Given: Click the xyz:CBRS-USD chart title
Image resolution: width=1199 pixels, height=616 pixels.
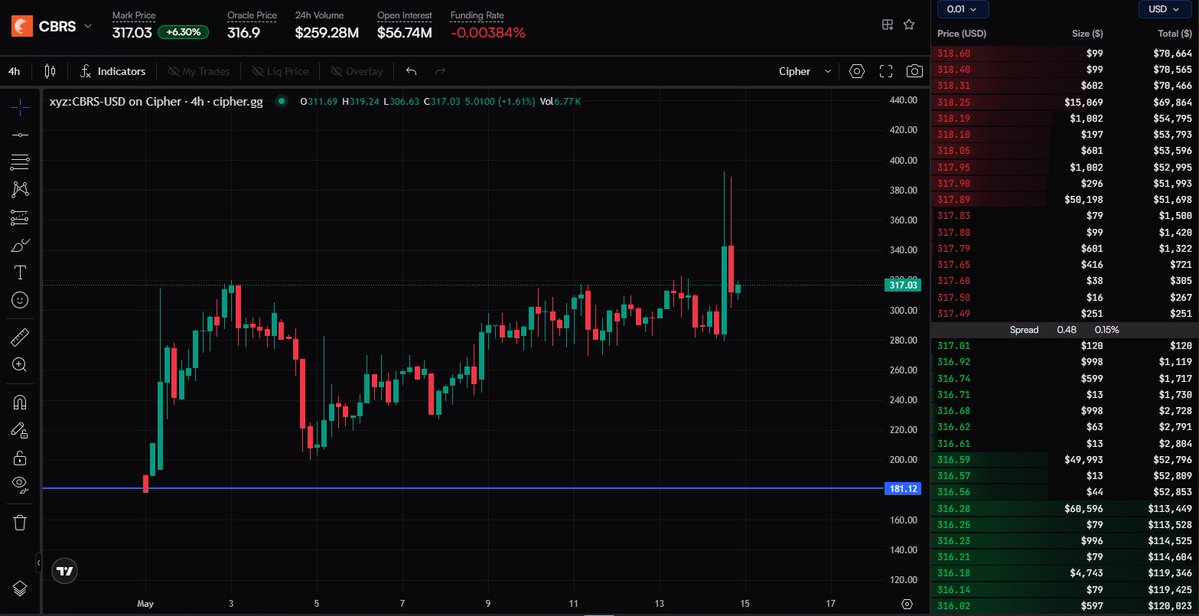Looking at the screenshot, I should click(x=156, y=101).
